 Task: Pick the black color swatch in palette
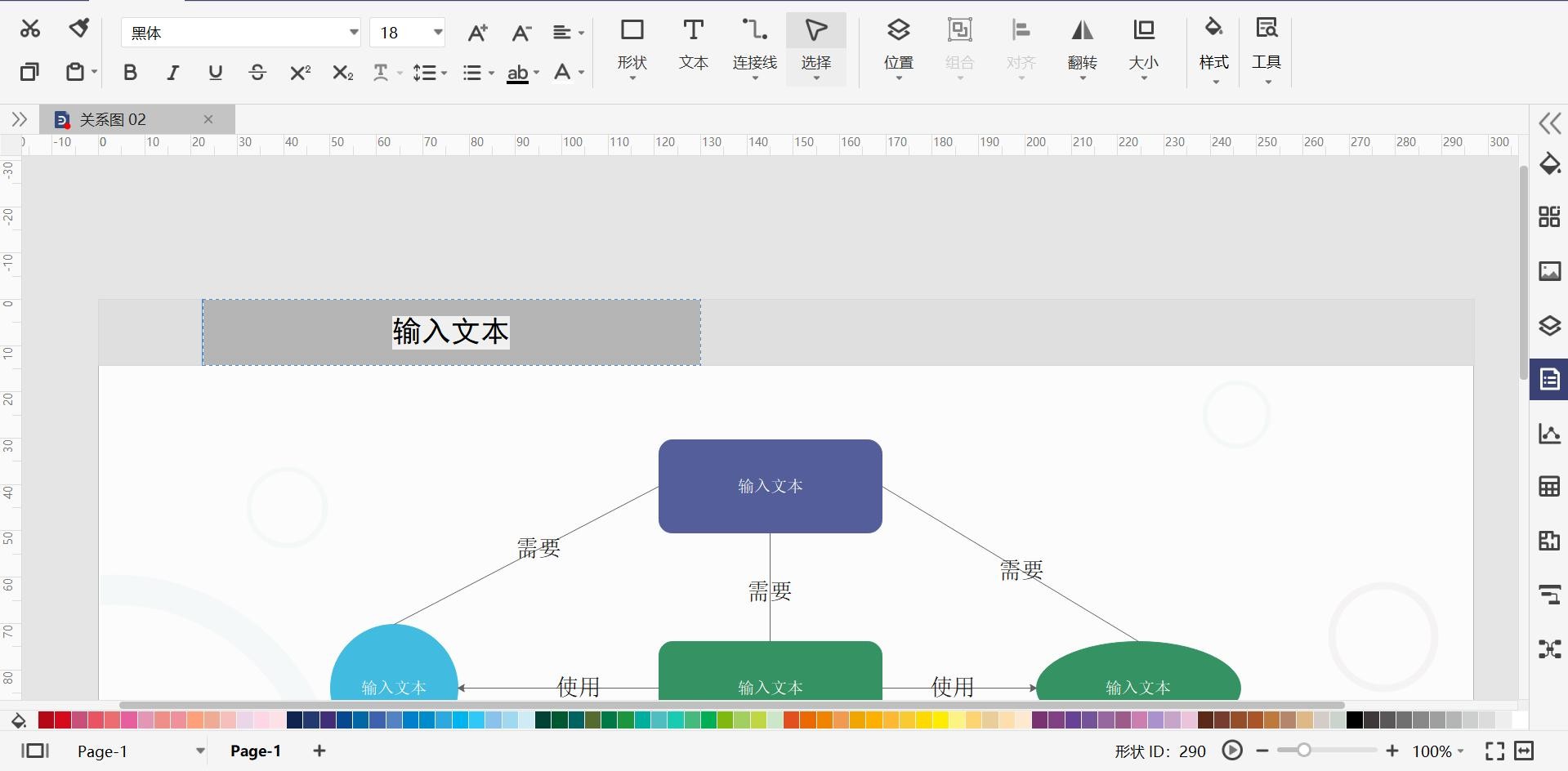(1354, 720)
